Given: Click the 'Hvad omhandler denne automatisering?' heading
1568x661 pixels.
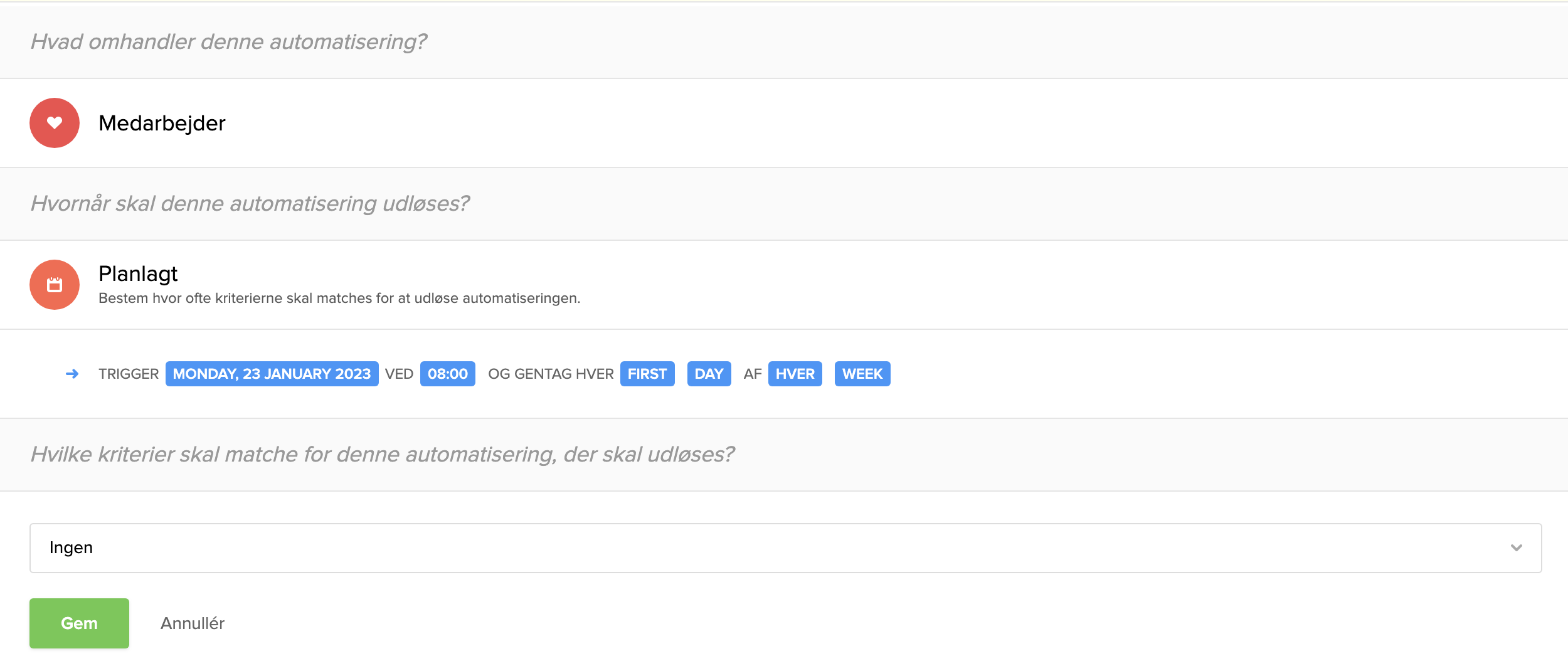Looking at the screenshot, I should pos(228,41).
